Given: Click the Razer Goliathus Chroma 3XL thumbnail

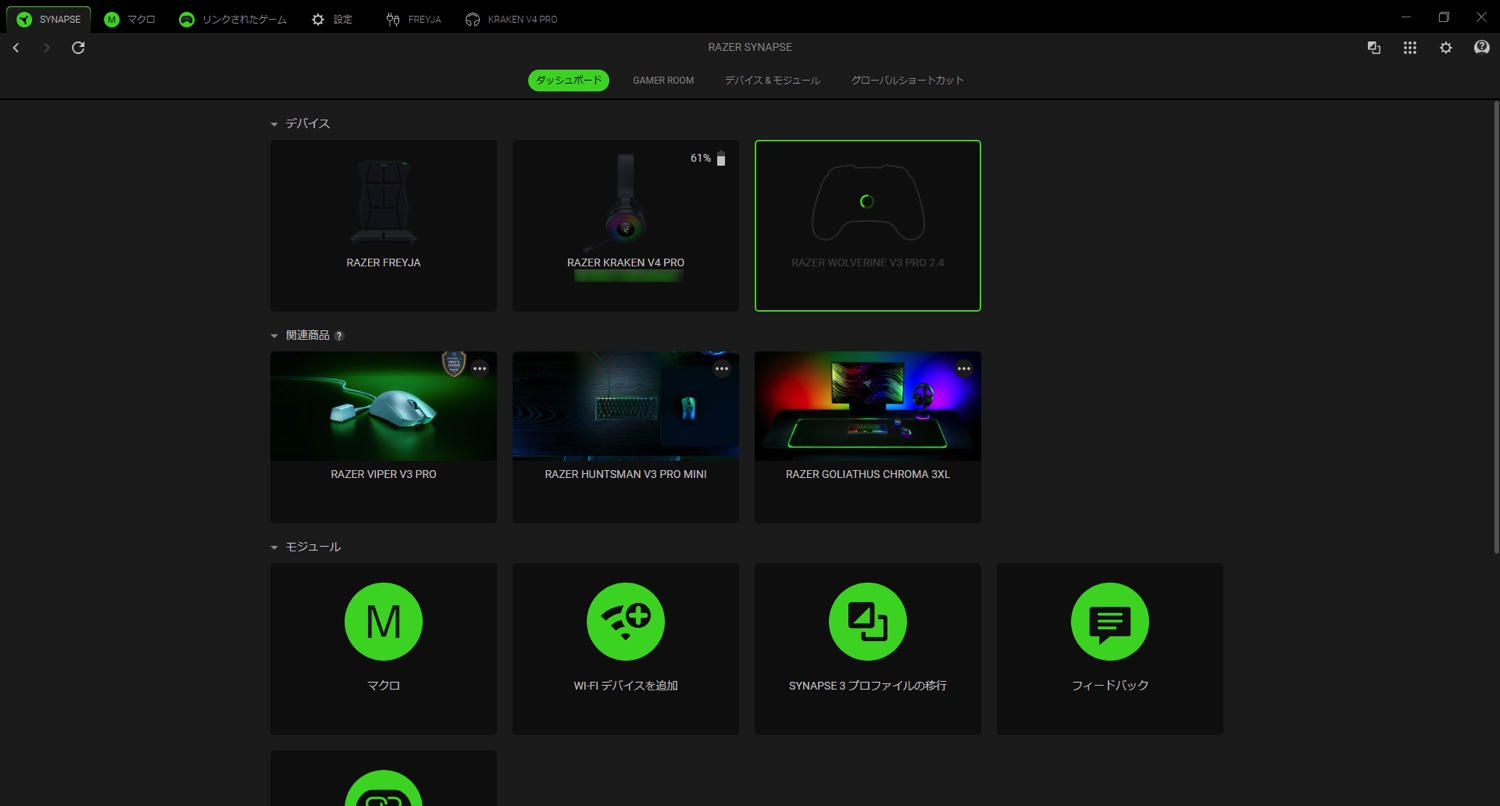Looking at the screenshot, I should click(867, 407).
